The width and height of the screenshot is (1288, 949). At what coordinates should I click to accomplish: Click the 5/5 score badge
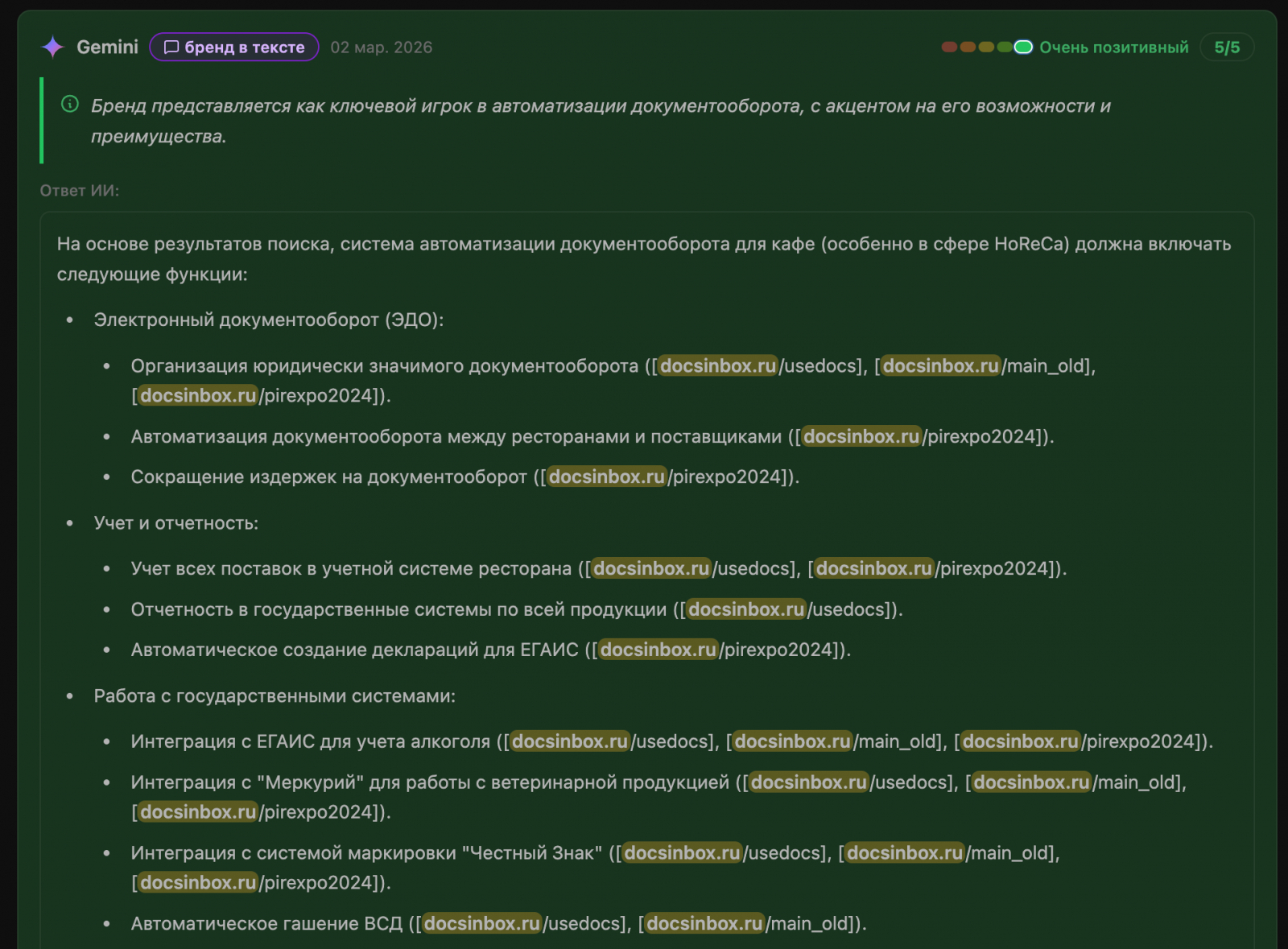tap(1226, 47)
